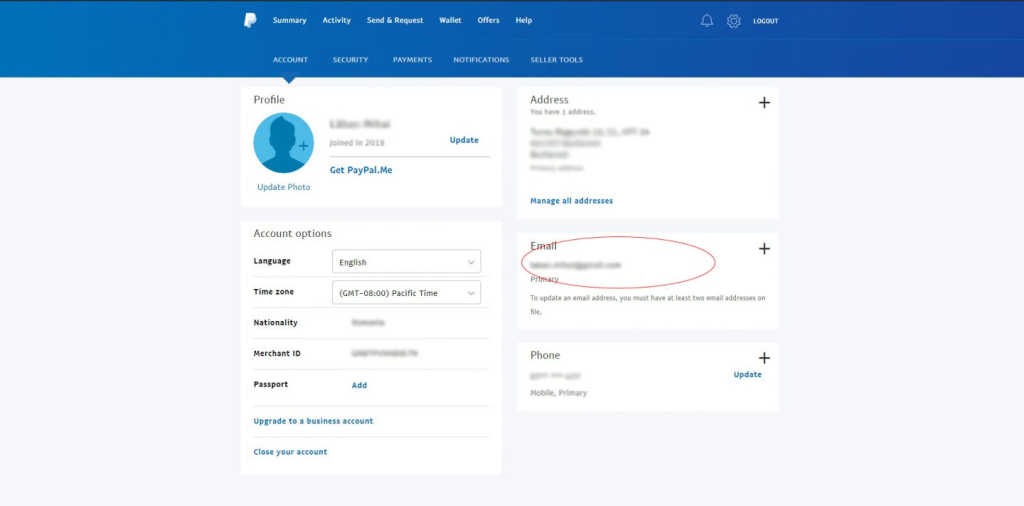Click Add link next to Passport
The height and width of the screenshot is (506, 1024).
tap(359, 385)
